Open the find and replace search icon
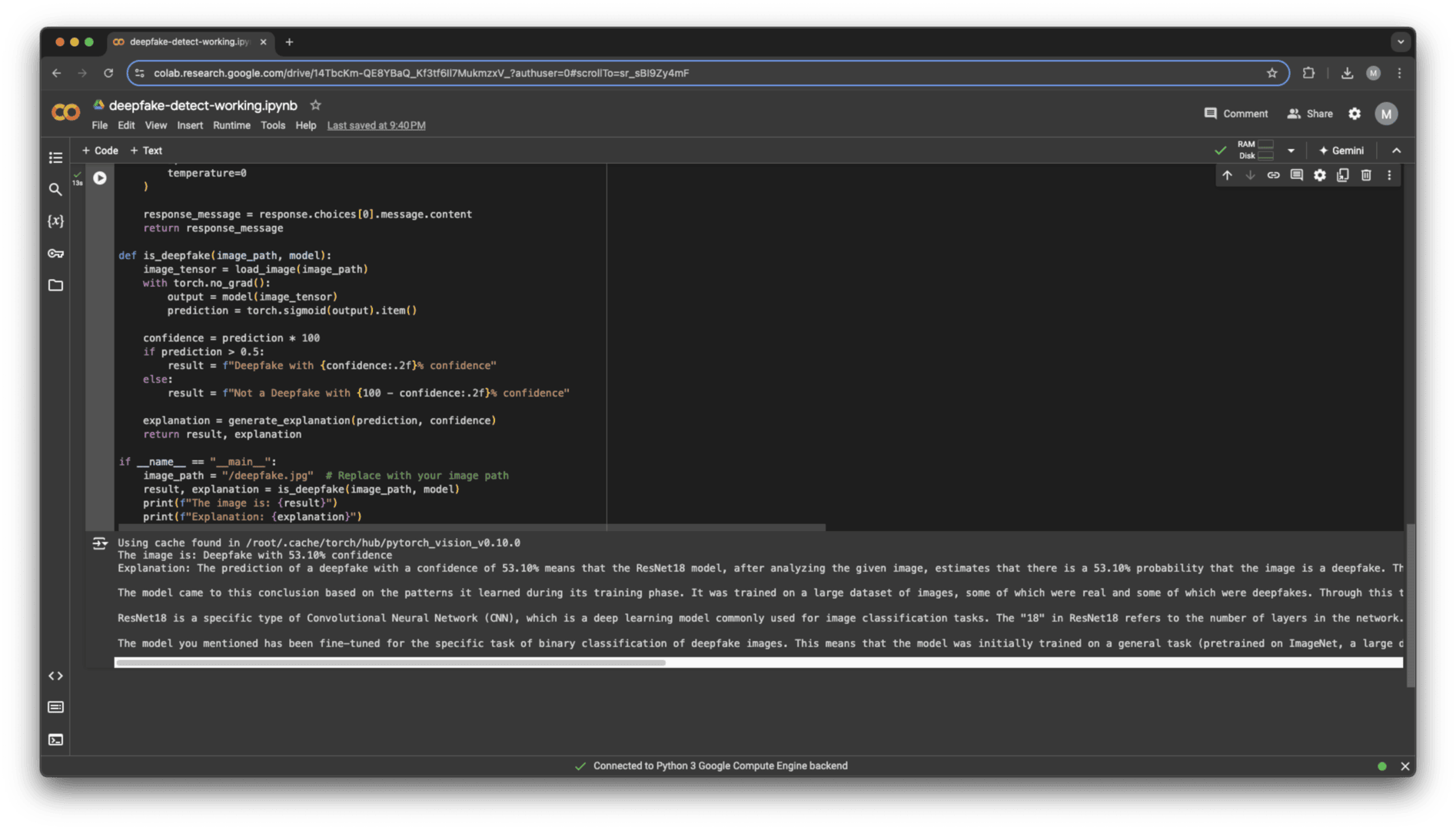 coord(55,189)
